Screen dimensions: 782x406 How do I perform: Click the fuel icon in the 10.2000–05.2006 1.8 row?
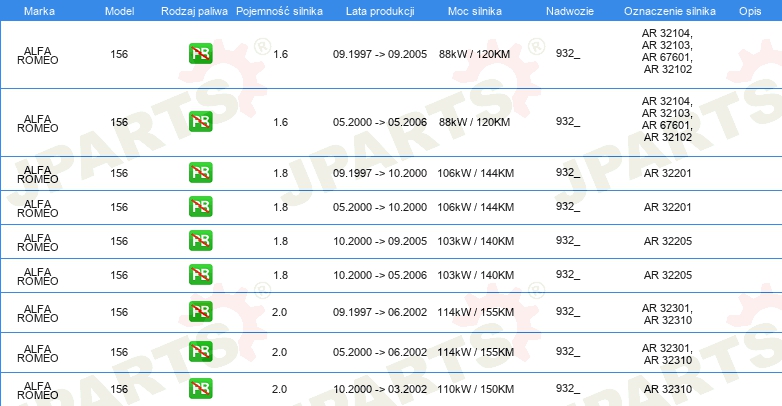(x=200, y=274)
